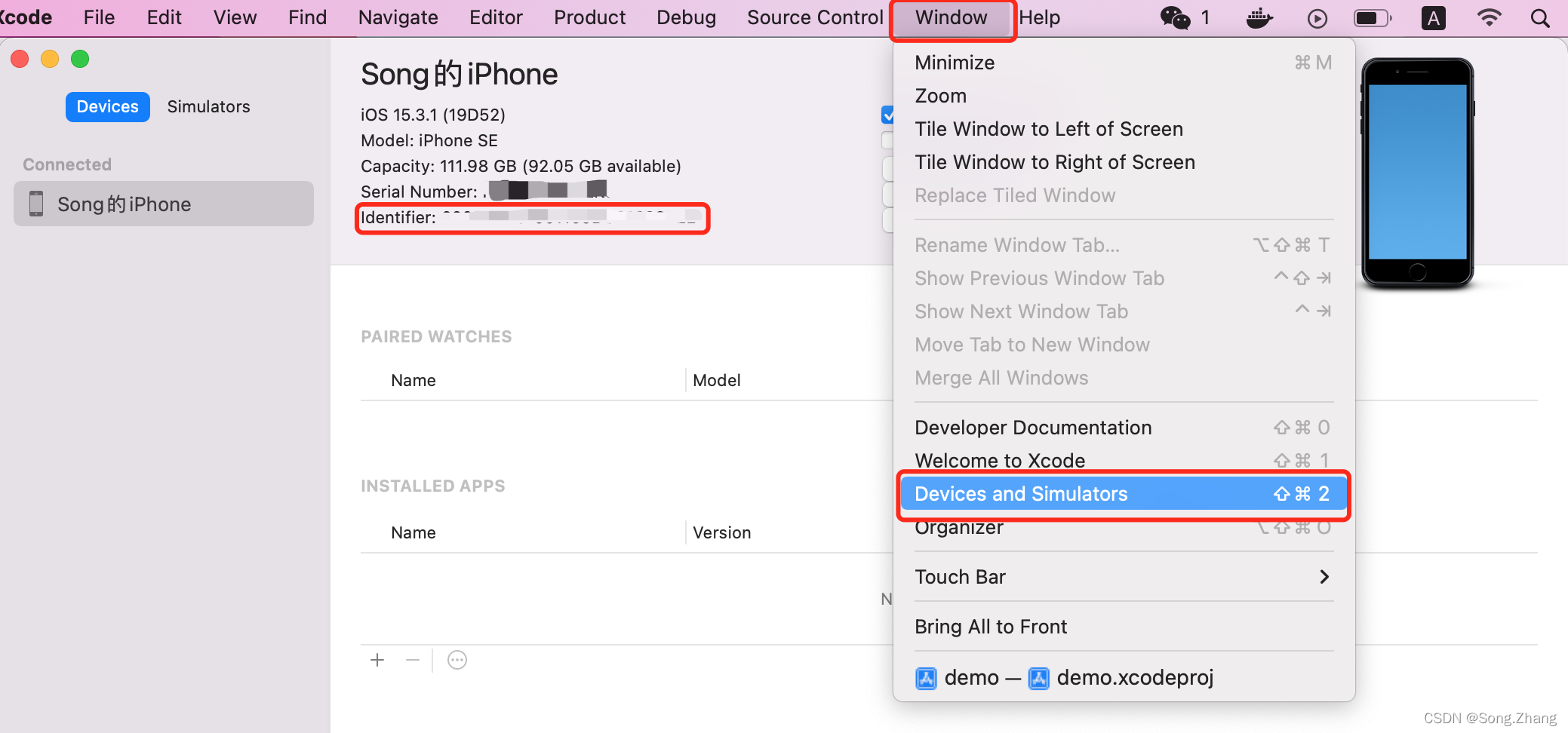
Task: Open Organizer from Window menu
Action: tap(1124, 527)
